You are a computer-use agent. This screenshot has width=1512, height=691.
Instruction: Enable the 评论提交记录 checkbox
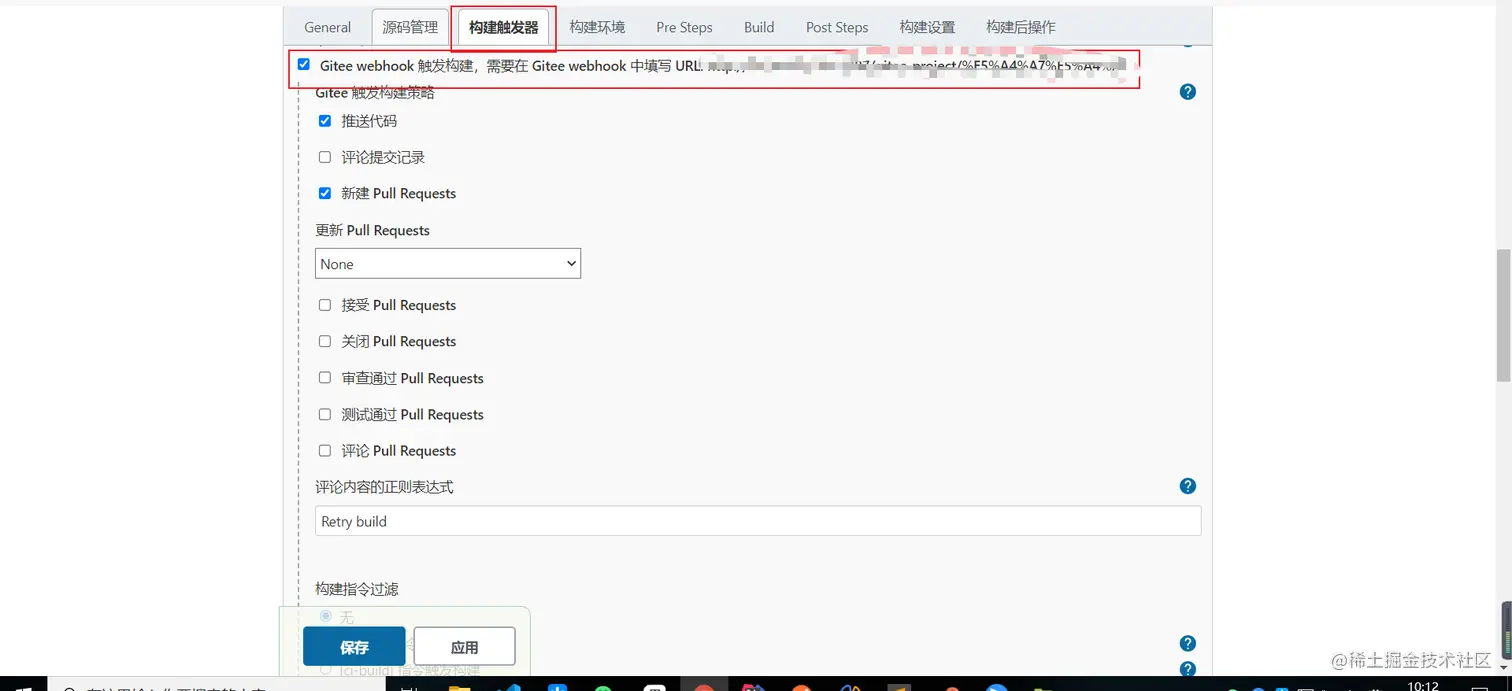click(x=325, y=157)
